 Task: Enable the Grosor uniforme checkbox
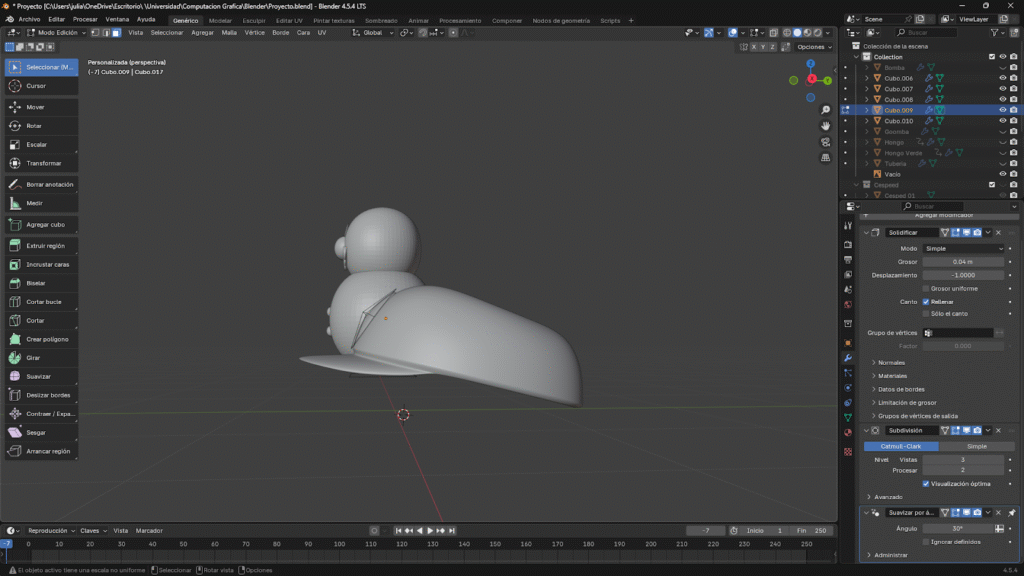click(926, 288)
